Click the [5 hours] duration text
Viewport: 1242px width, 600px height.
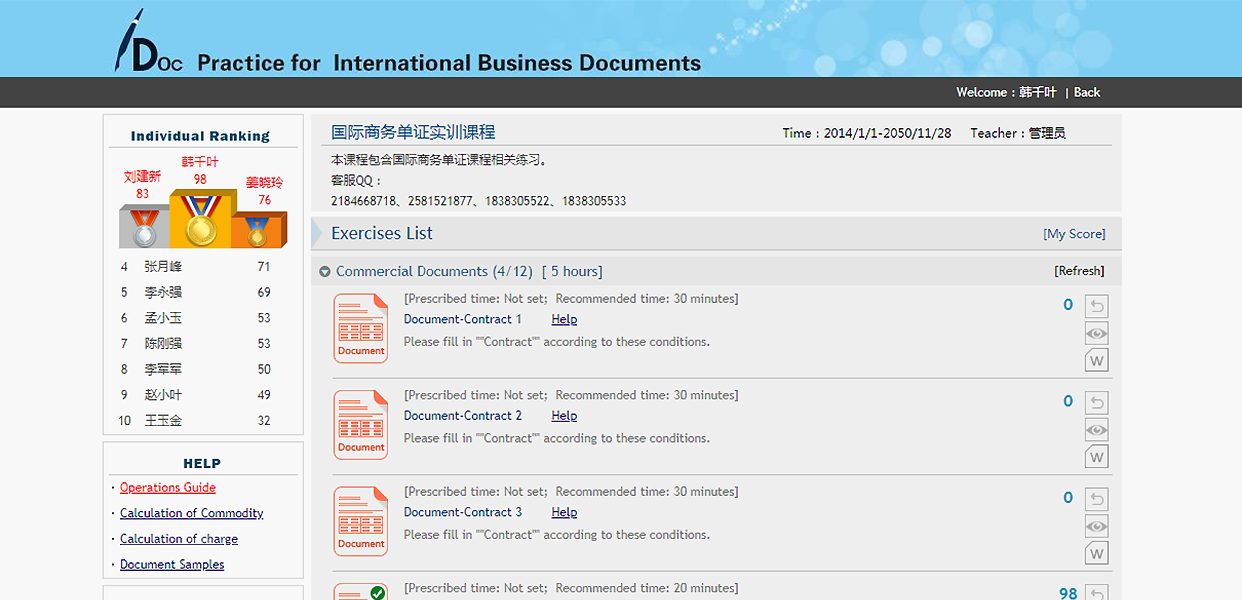click(572, 272)
